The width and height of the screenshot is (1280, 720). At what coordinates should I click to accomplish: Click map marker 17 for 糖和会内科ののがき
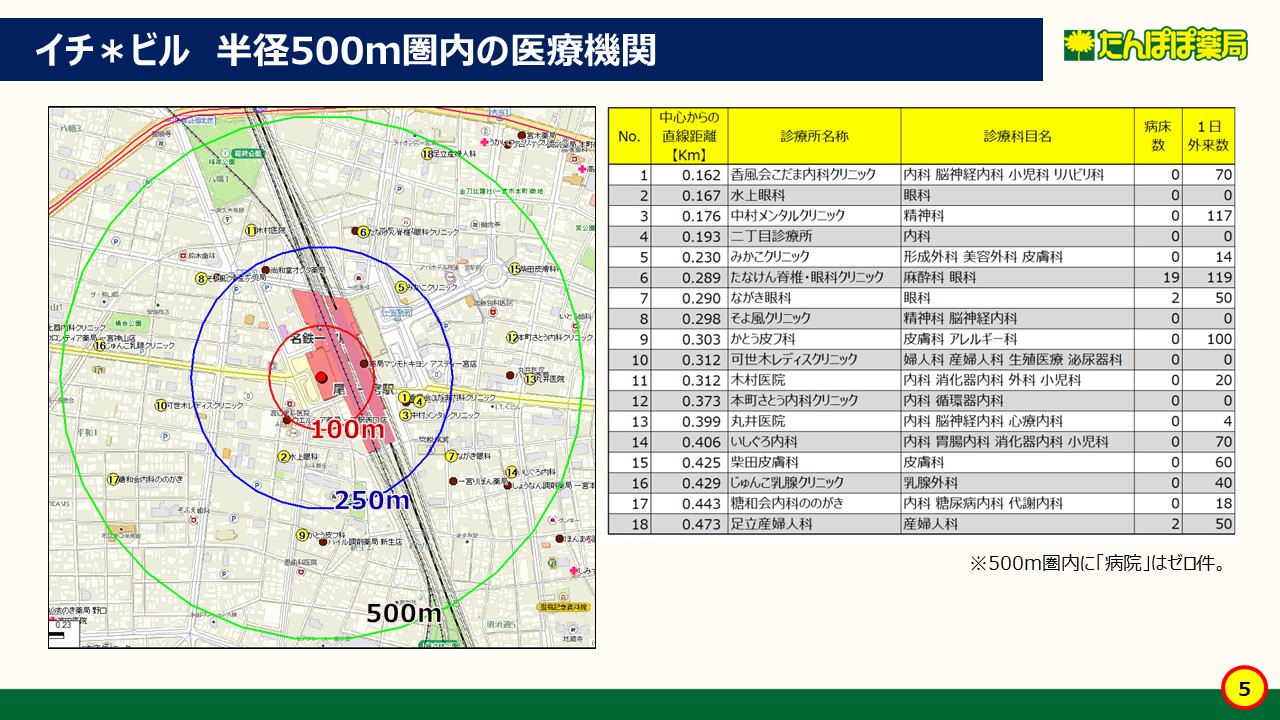(x=113, y=480)
